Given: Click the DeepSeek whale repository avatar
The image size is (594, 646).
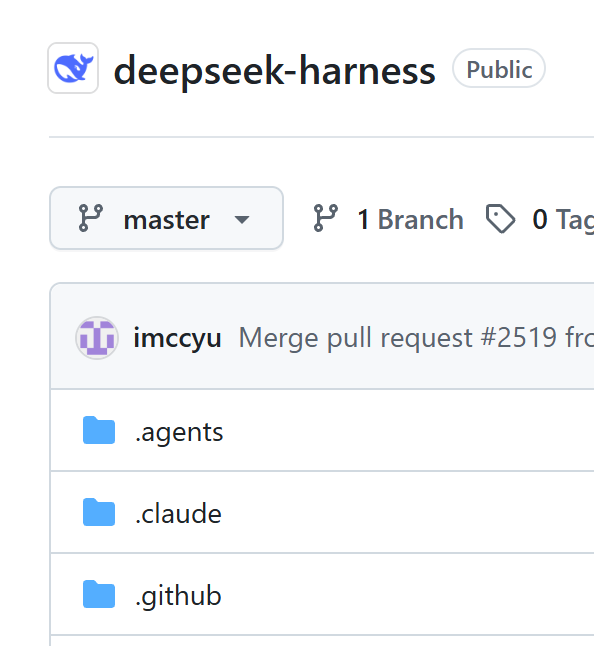Looking at the screenshot, I should coord(73,68).
